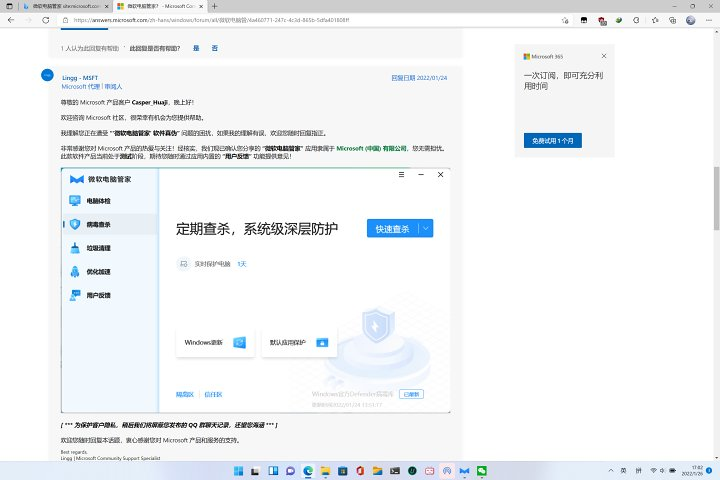Screen dimensions: 720x480
Task: Click the browser address bar URL
Action: tap(211, 20)
